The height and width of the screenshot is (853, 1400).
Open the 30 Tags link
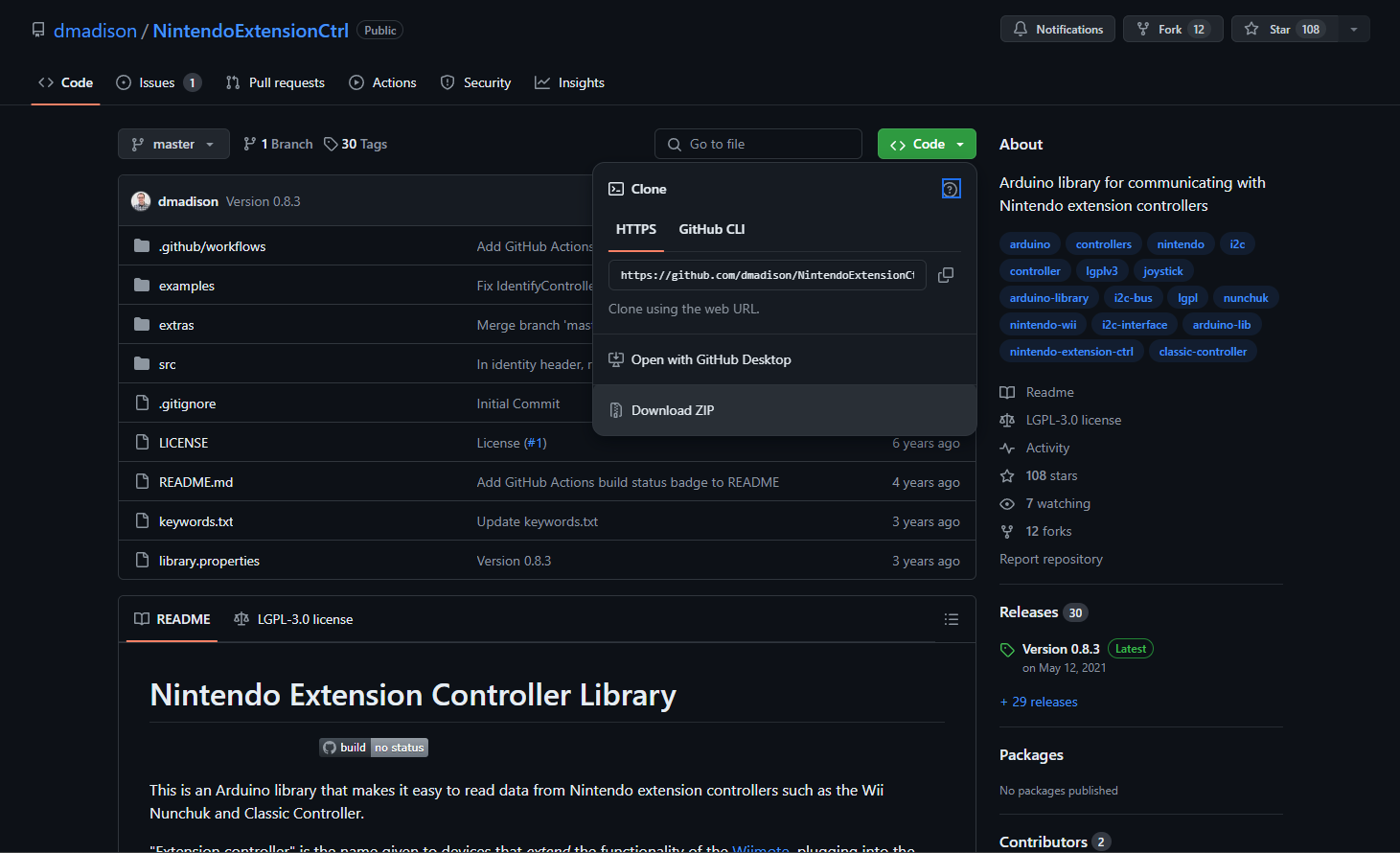(356, 144)
